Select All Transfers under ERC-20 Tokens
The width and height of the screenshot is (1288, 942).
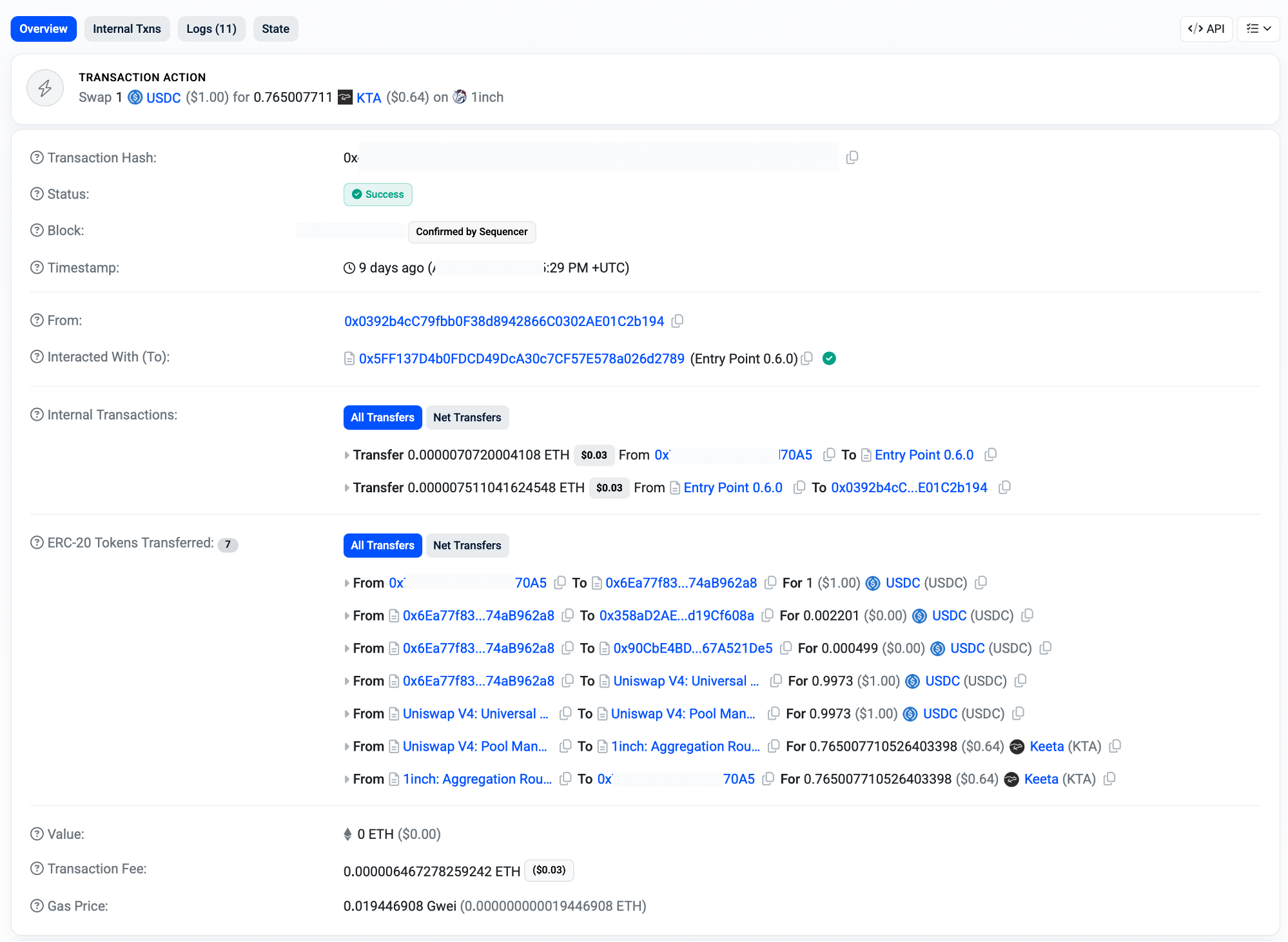(382, 546)
